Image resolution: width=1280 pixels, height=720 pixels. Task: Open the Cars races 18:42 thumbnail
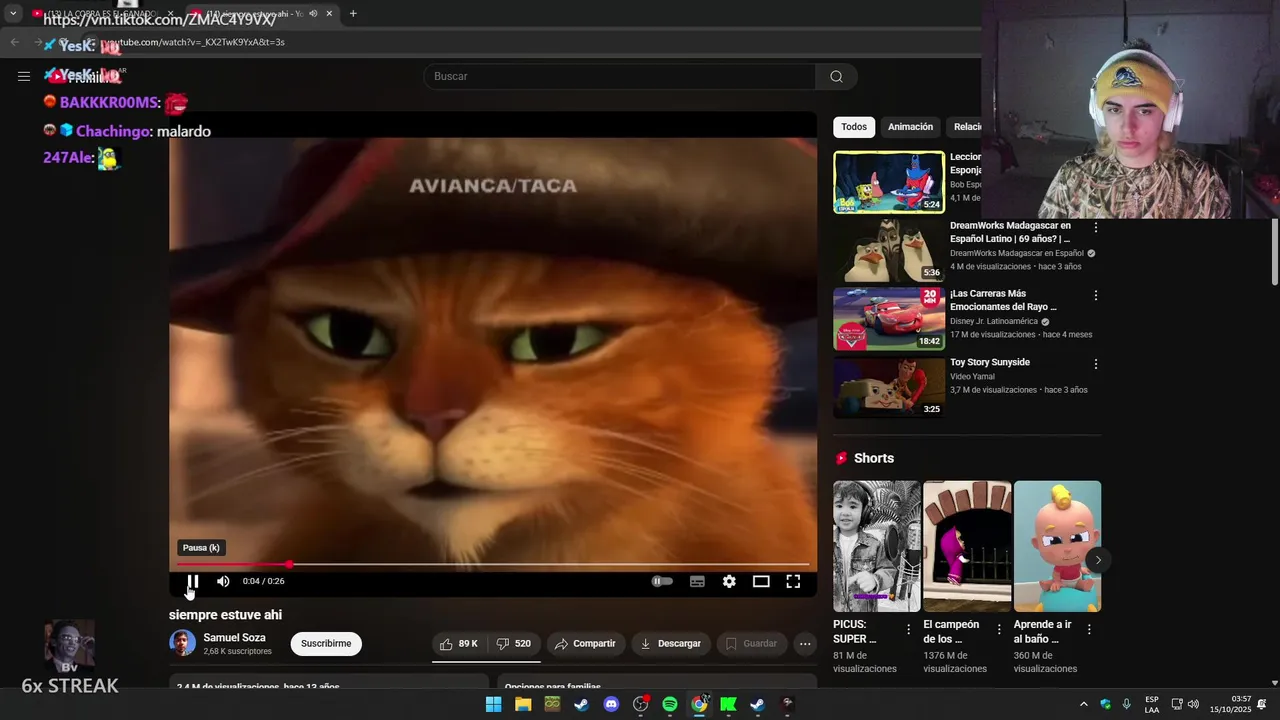click(889, 319)
